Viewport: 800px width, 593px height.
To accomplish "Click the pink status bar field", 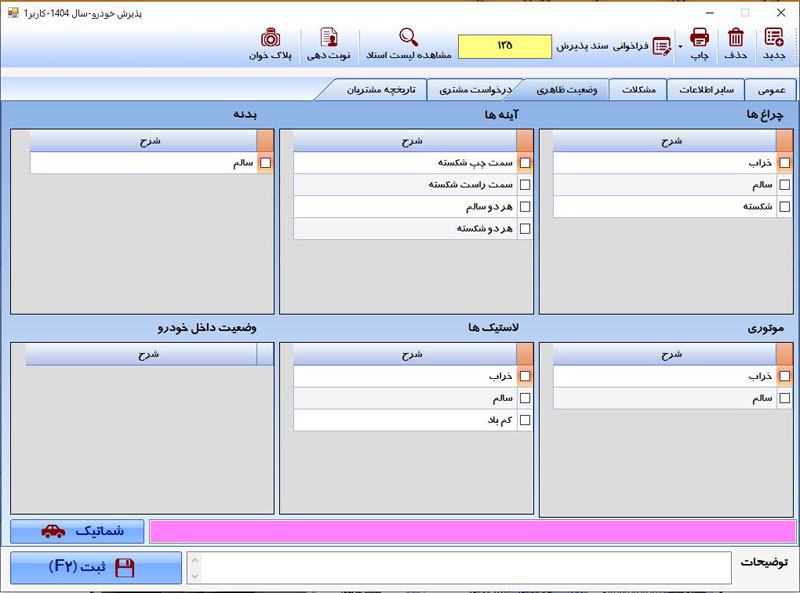I will (x=472, y=532).
